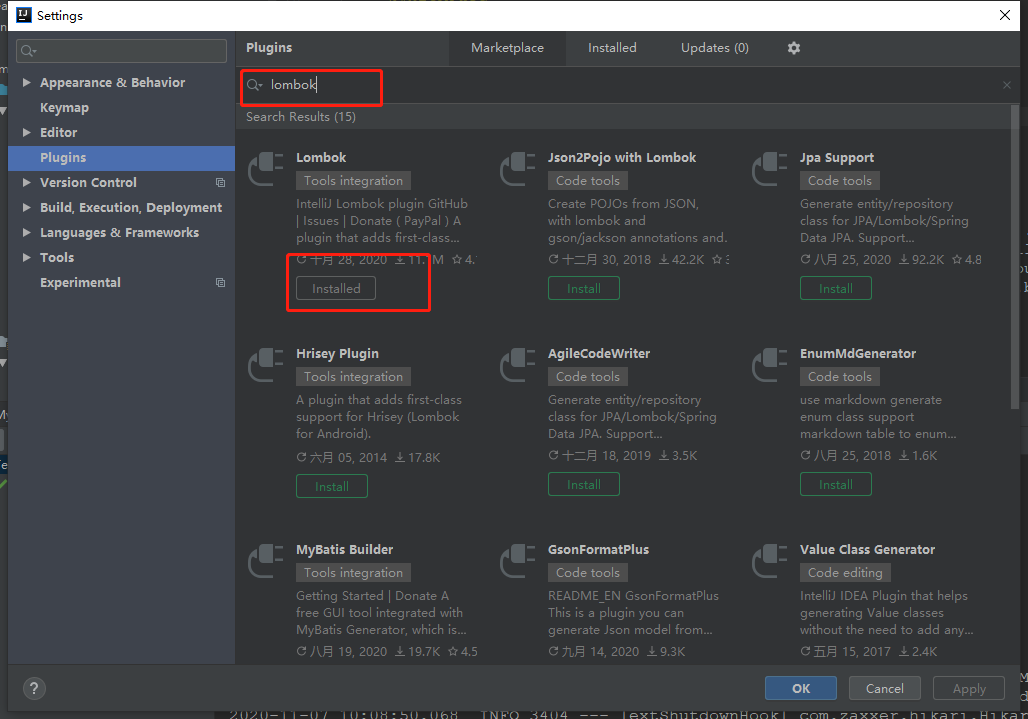1028x719 pixels.
Task: Select Plugins in the settings tree
Action: coord(122,157)
